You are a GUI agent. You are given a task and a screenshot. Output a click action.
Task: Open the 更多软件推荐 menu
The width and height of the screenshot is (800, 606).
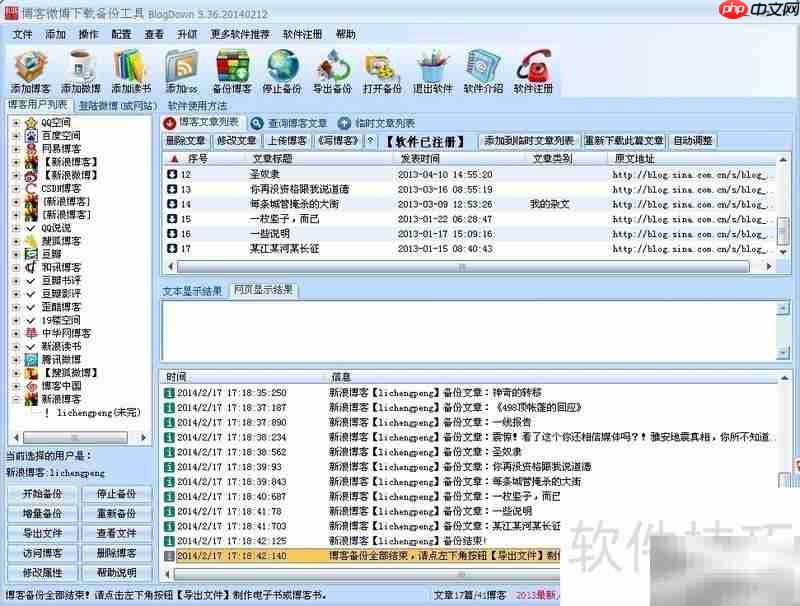point(240,34)
